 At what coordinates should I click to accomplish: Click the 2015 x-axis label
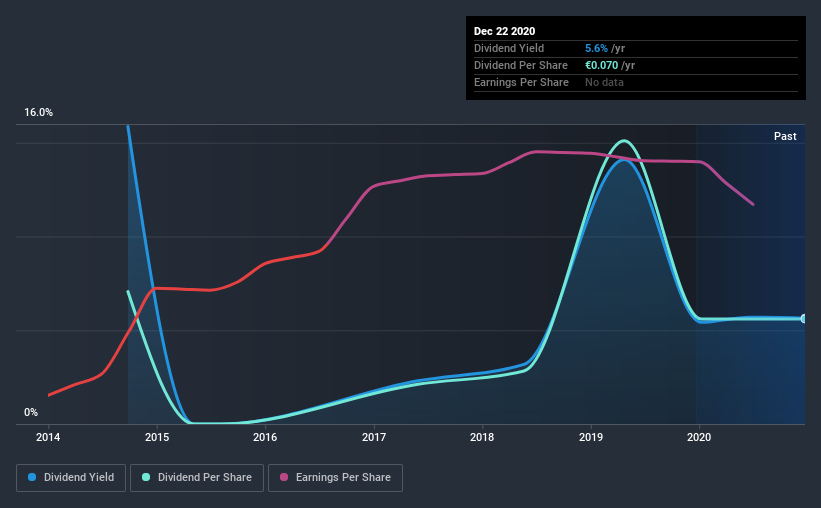[157, 437]
